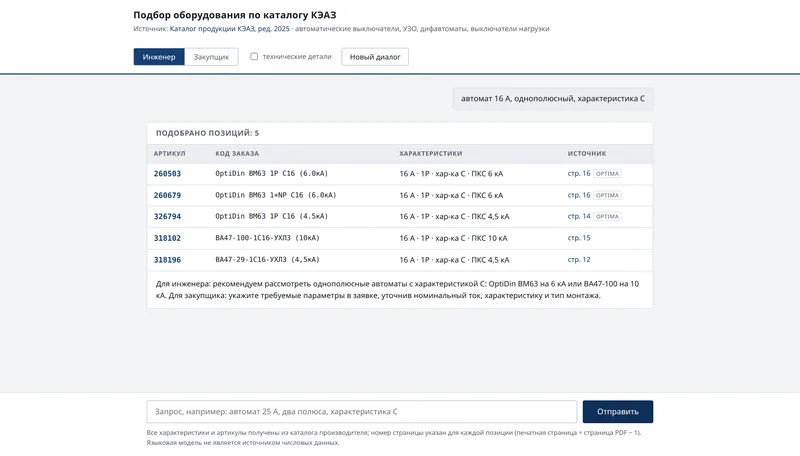Open стр. 15 source for ВА47-100
The width and height of the screenshot is (800, 456).
(x=579, y=238)
